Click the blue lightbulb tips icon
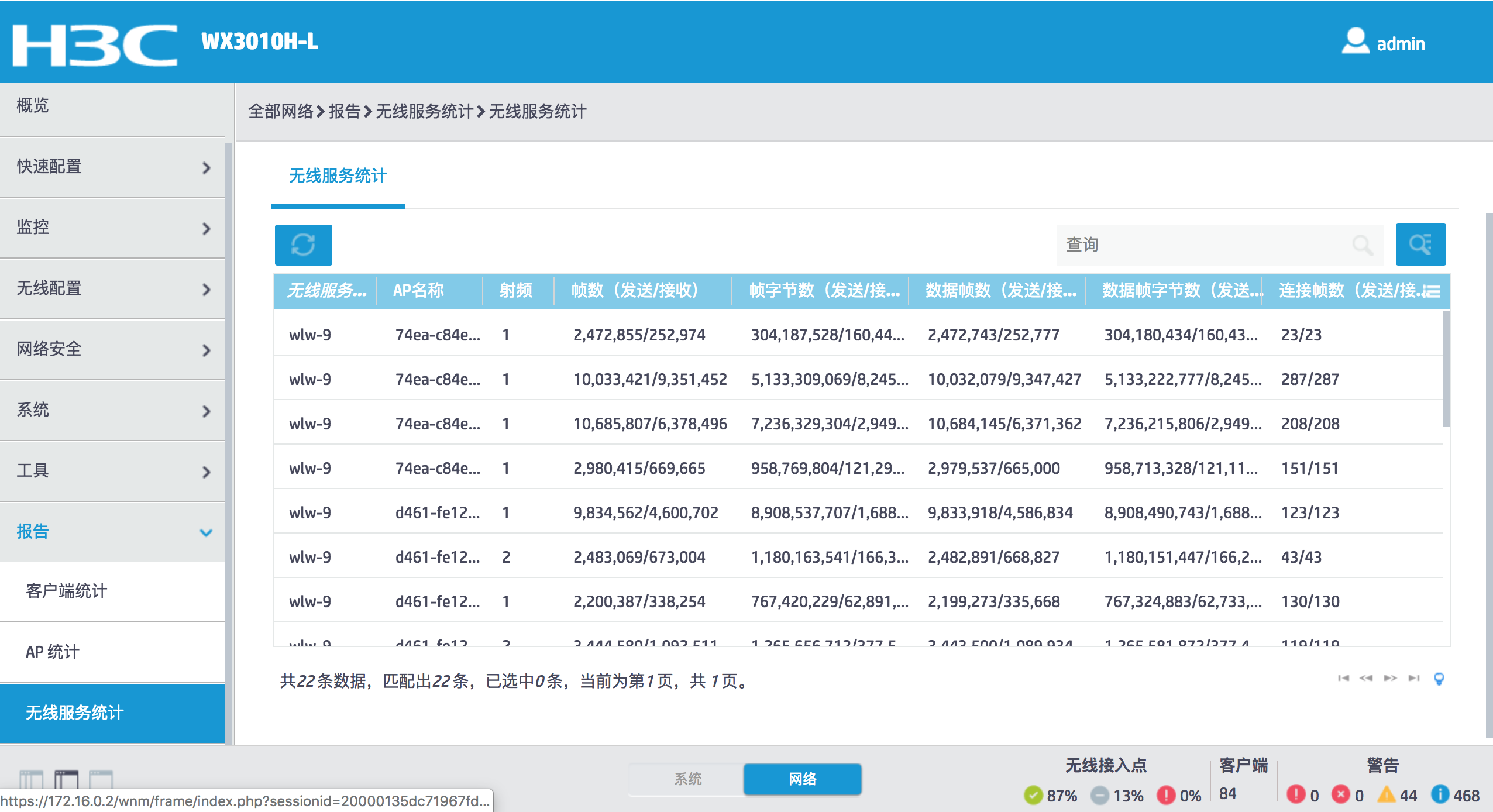 [1439, 679]
